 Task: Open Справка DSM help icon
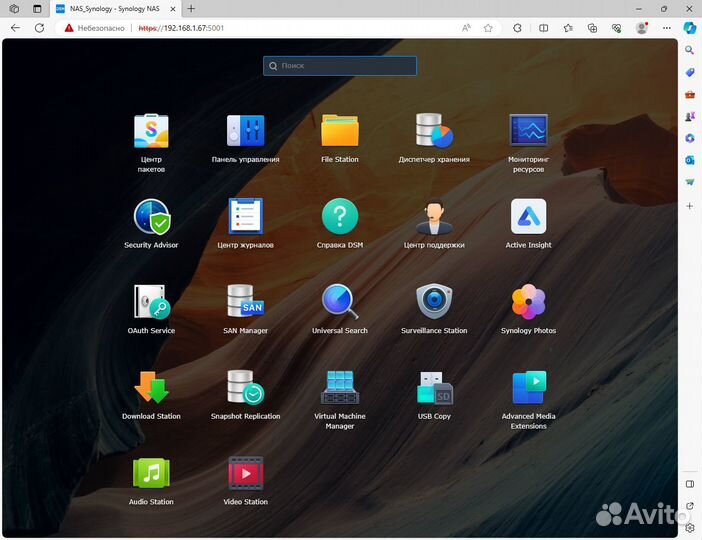(340, 217)
